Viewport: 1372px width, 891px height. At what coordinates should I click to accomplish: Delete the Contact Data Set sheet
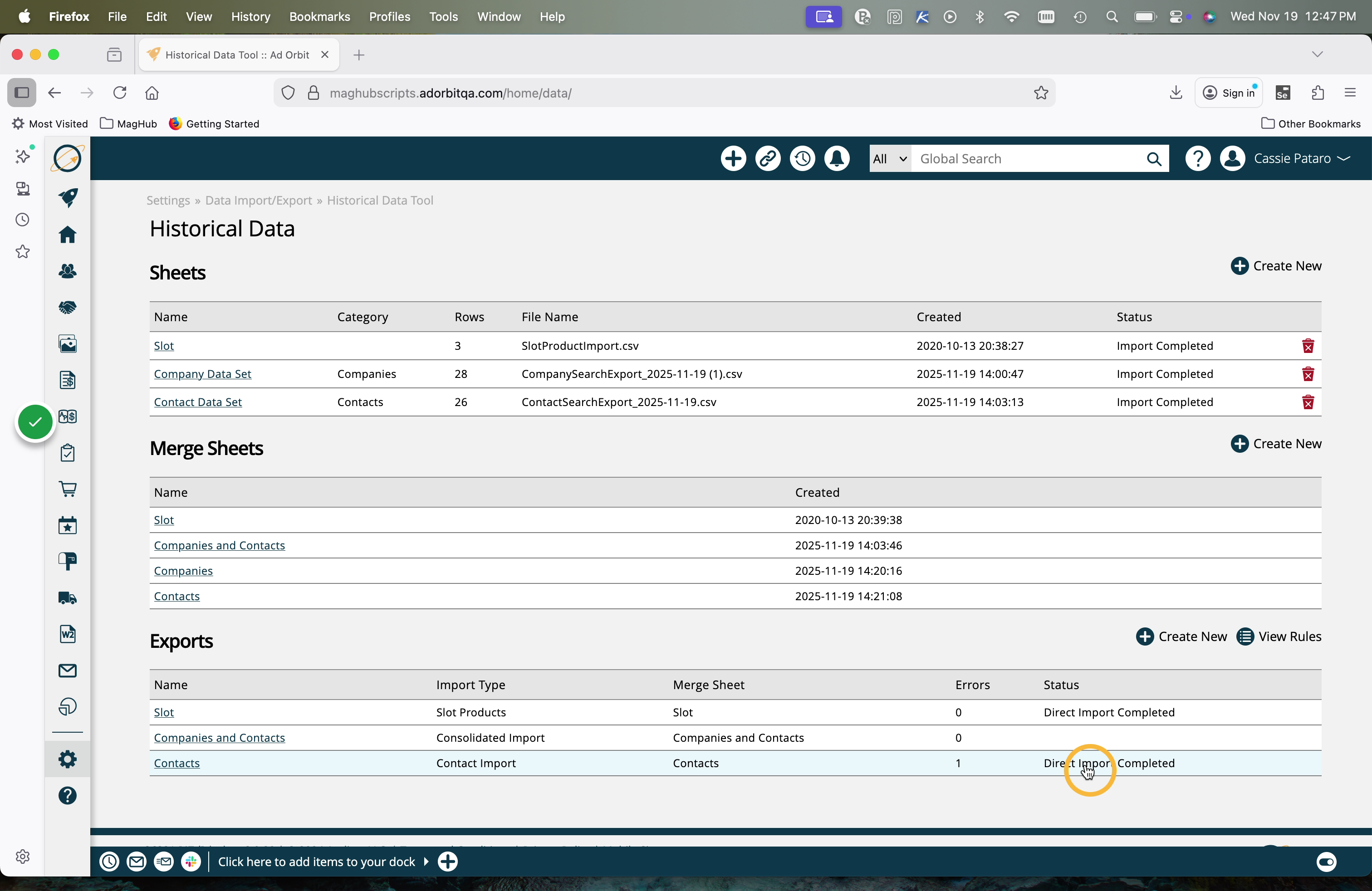[1308, 402]
